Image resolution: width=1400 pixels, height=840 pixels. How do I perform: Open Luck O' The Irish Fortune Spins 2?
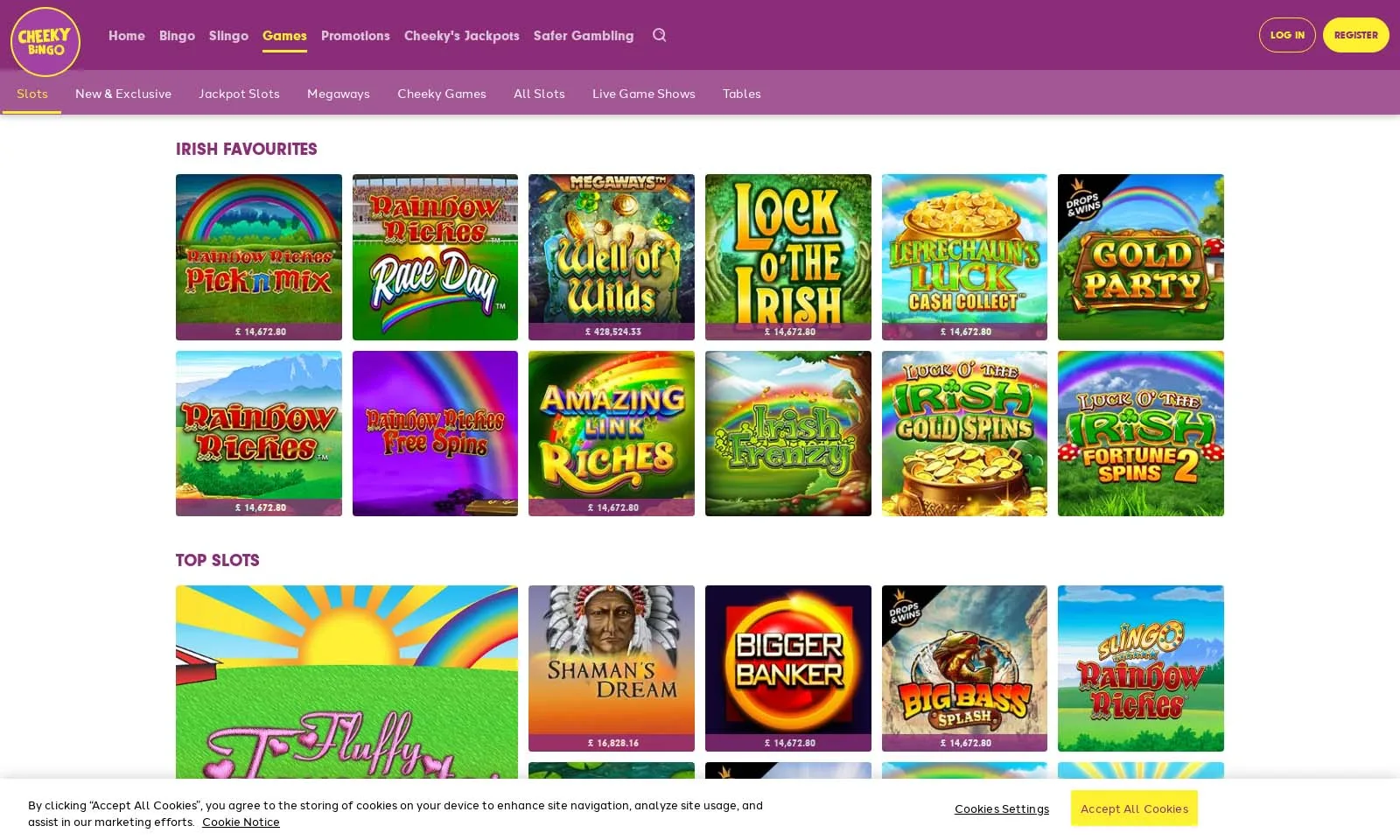[x=1140, y=433]
